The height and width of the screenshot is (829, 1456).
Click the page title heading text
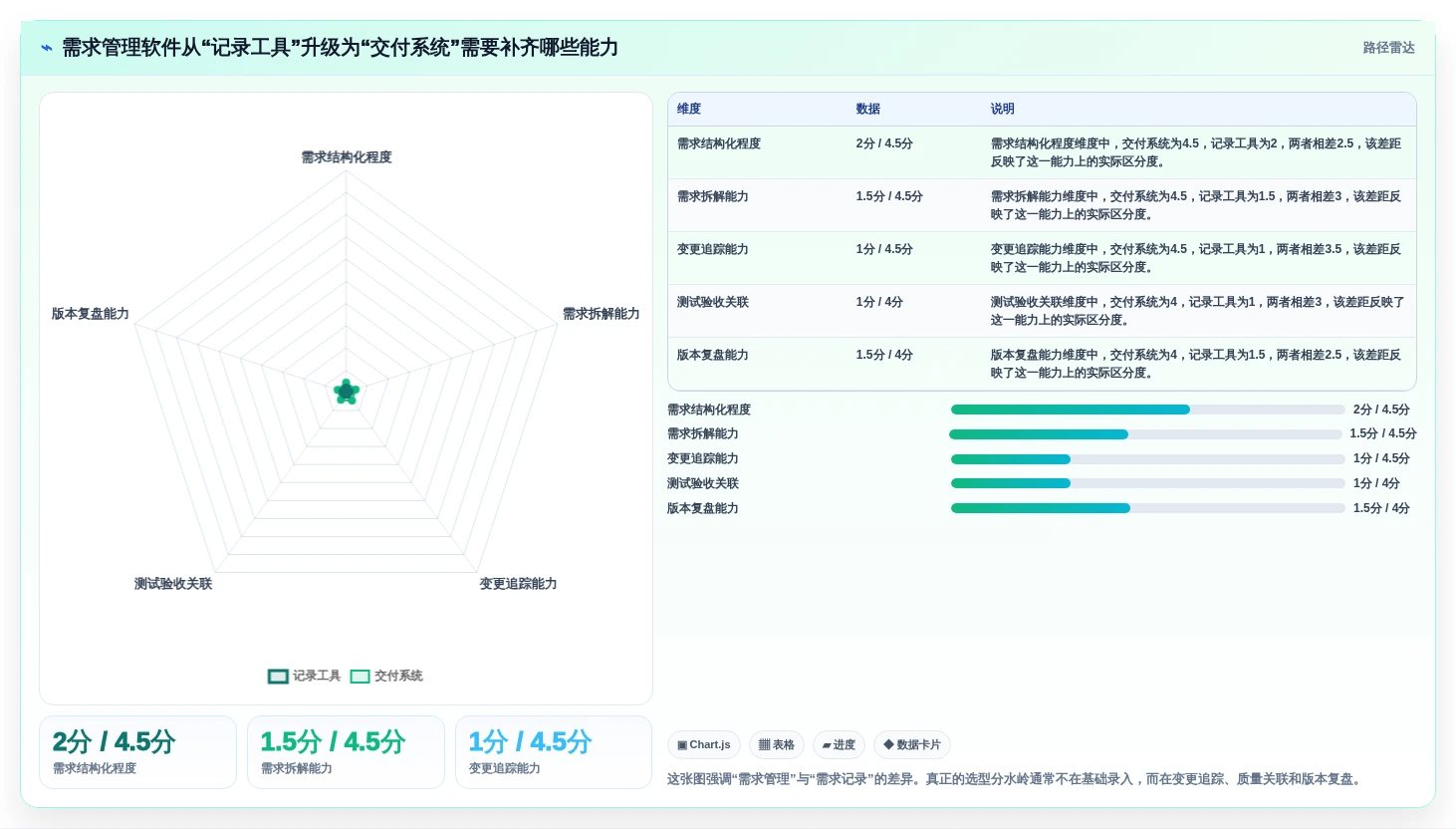pyautogui.click(x=340, y=48)
